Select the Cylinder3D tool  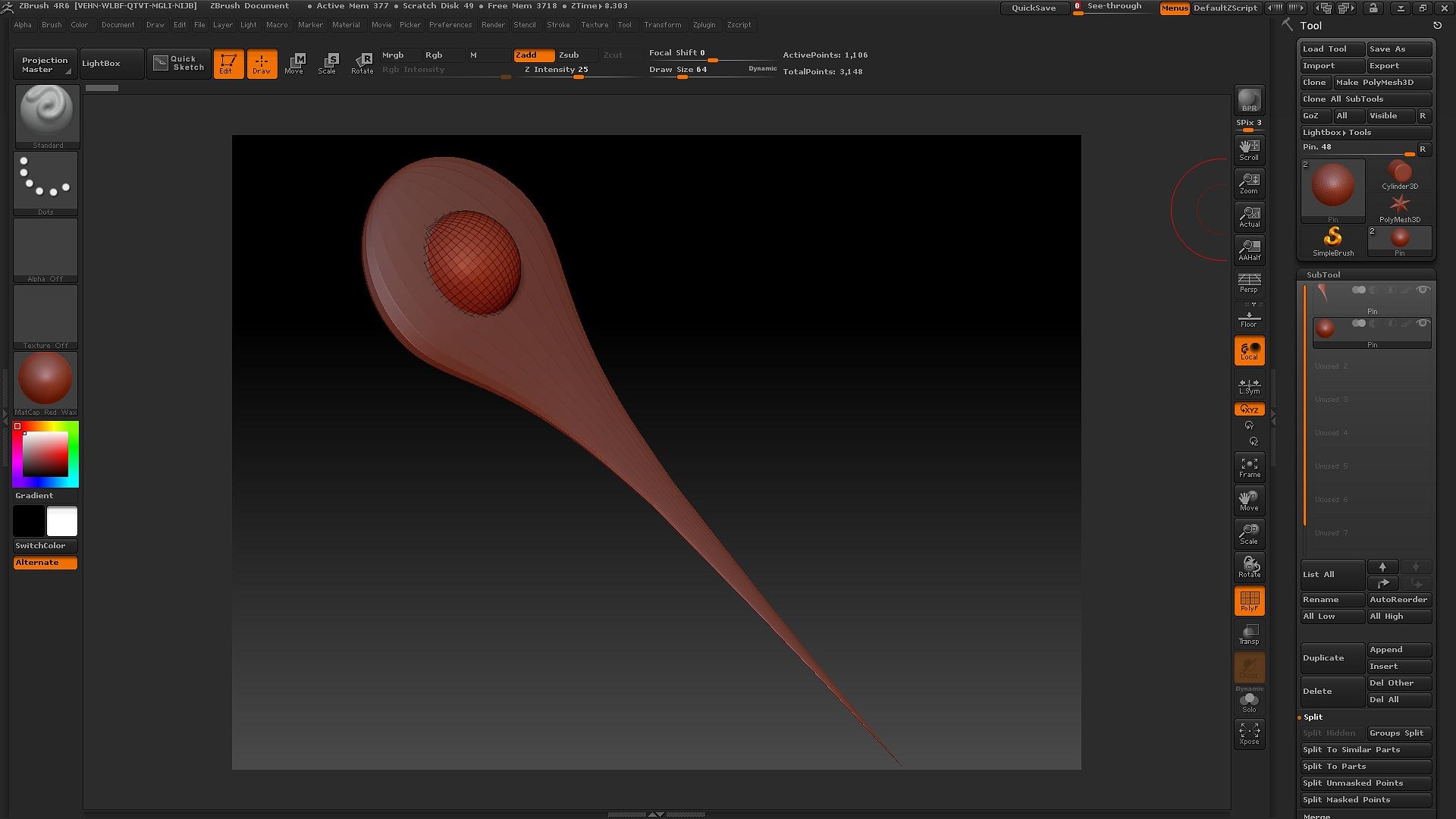pos(1399,175)
